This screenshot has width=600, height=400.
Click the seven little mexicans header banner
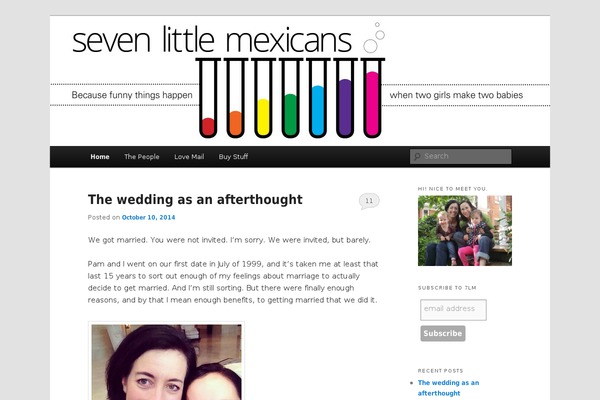coord(300,81)
